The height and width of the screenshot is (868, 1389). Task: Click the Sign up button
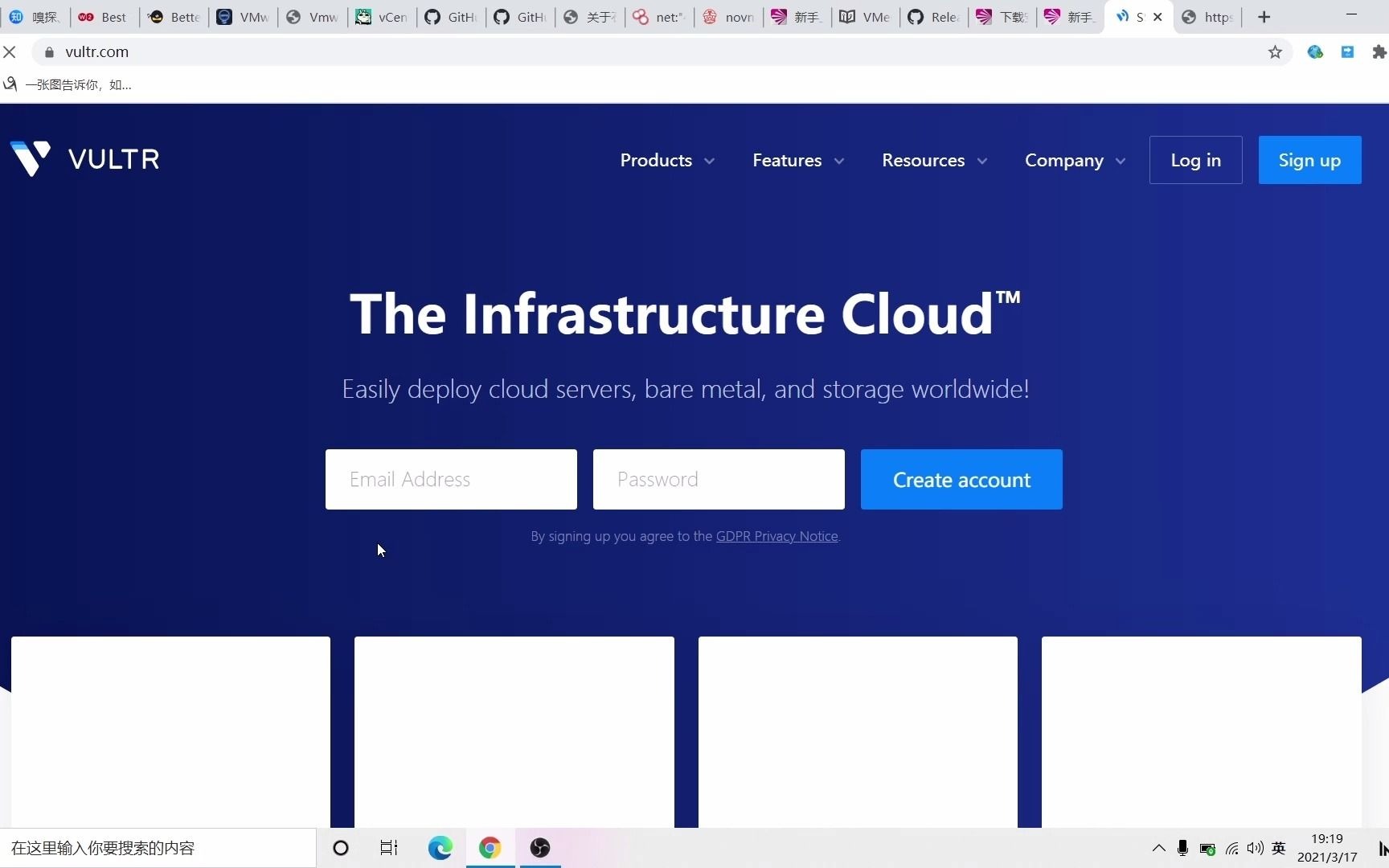pyautogui.click(x=1309, y=160)
